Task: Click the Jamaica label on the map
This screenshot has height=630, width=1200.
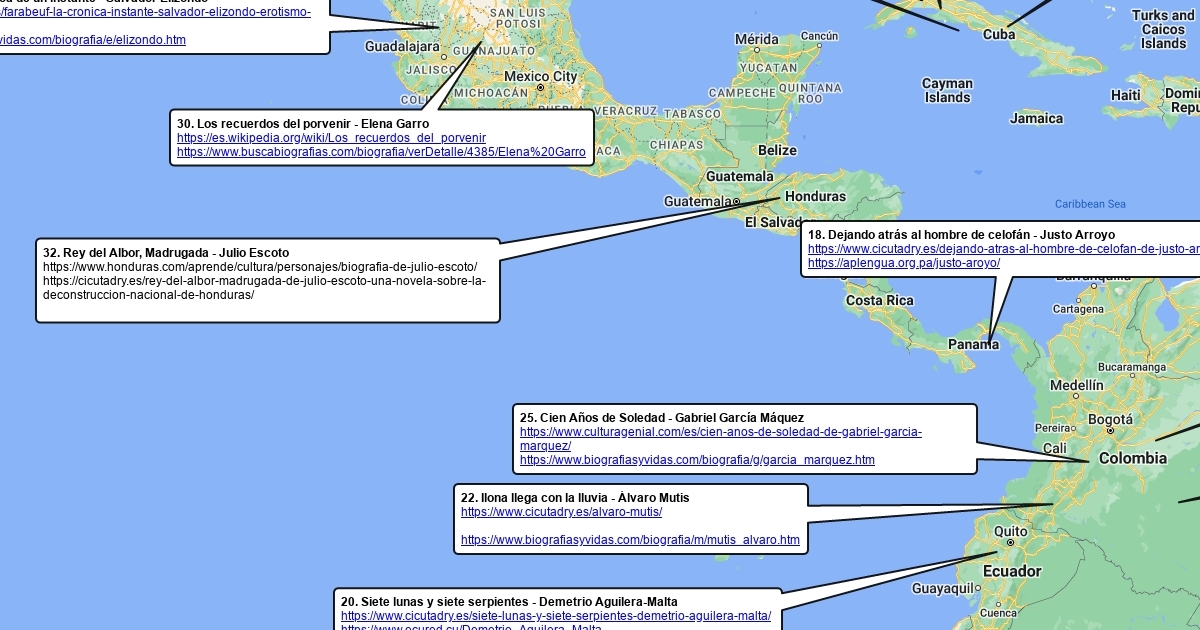Action: point(1037,118)
